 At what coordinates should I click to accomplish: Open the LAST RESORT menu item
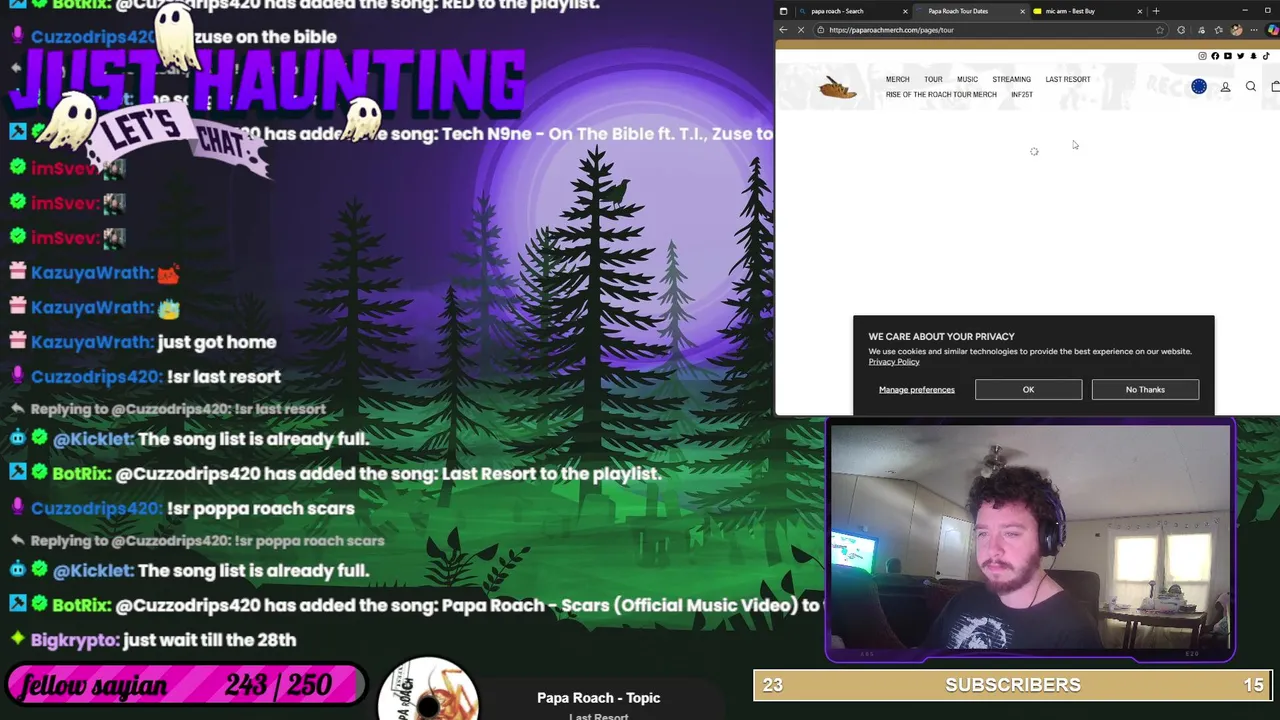point(1068,79)
